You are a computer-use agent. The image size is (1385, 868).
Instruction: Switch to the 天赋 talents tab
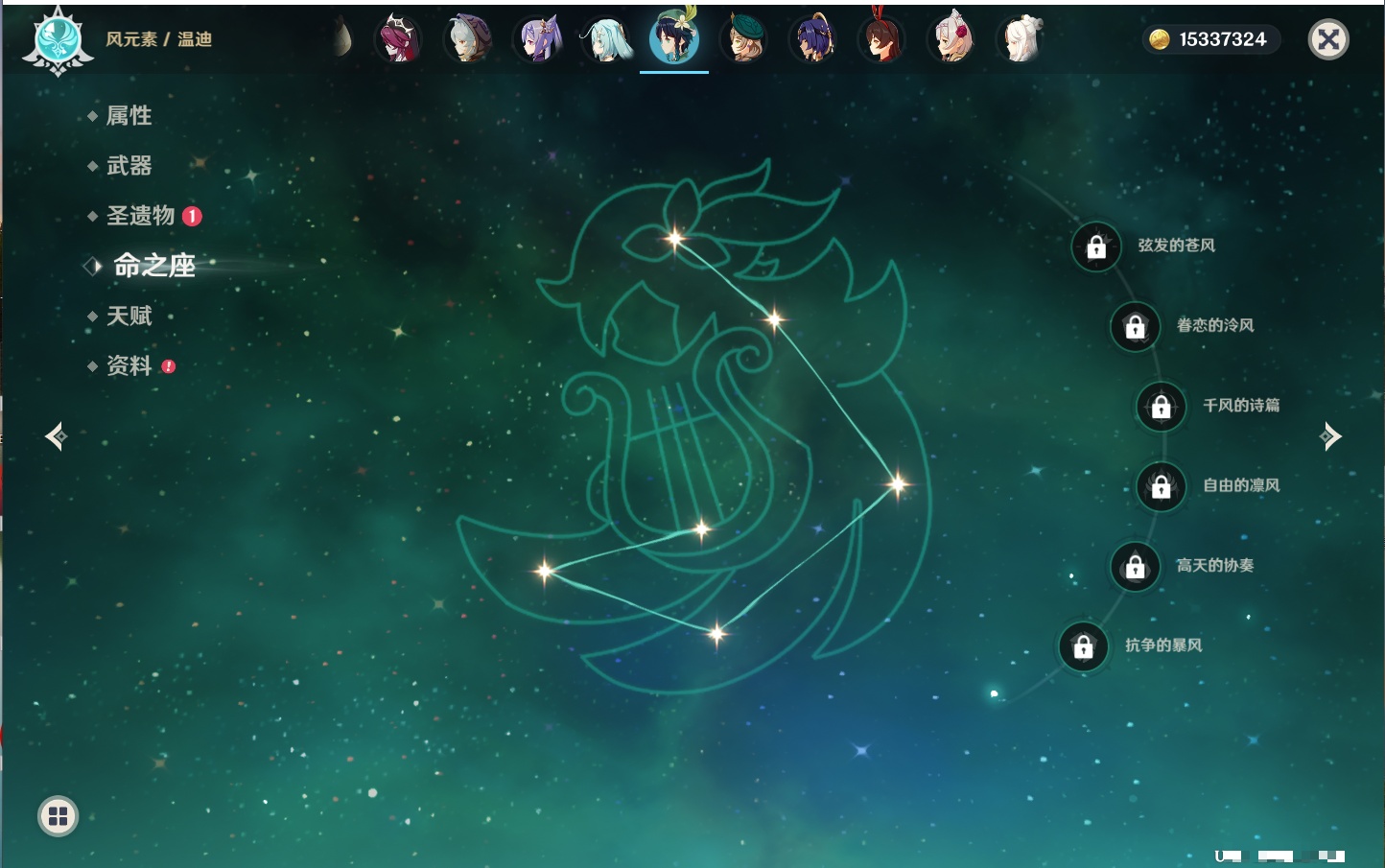tap(129, 317)
